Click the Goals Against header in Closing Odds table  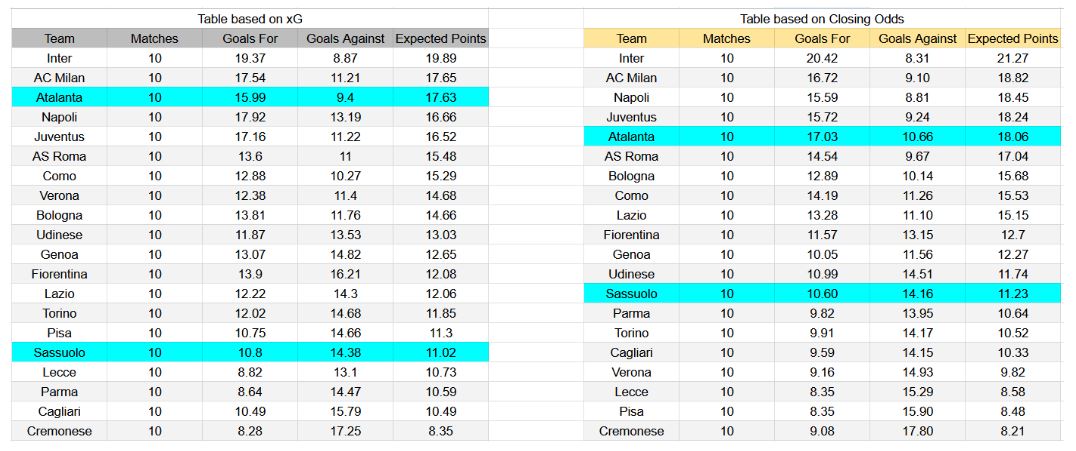pos(917,38)
